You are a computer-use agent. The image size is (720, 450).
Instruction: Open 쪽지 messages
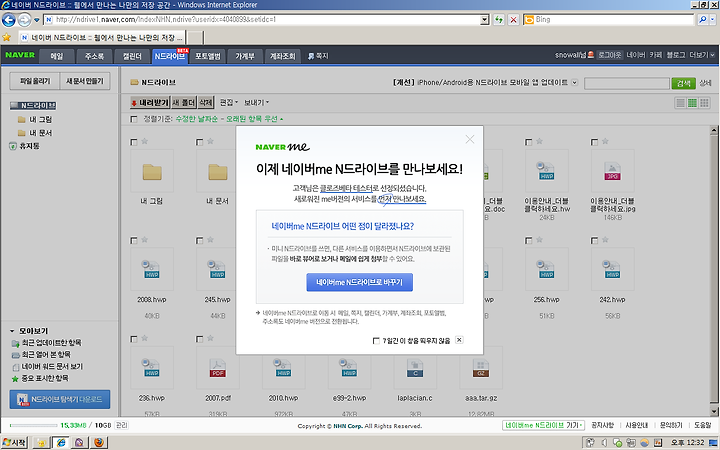tap(318, 56)
